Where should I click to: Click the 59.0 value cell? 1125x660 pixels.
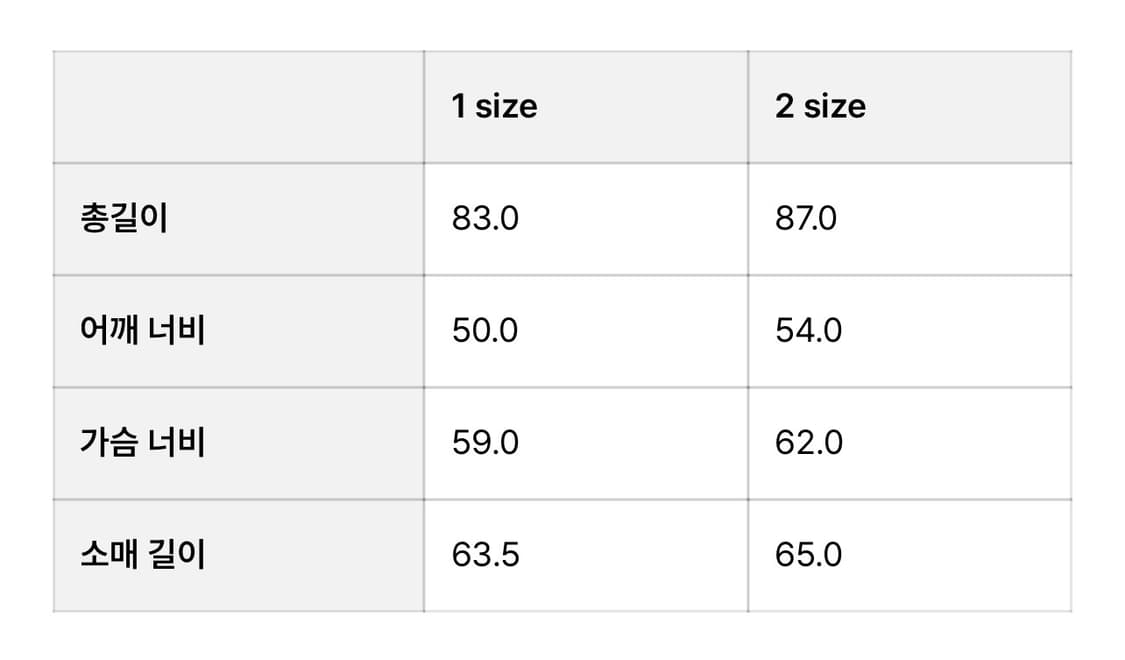click(x=485, y=442)
